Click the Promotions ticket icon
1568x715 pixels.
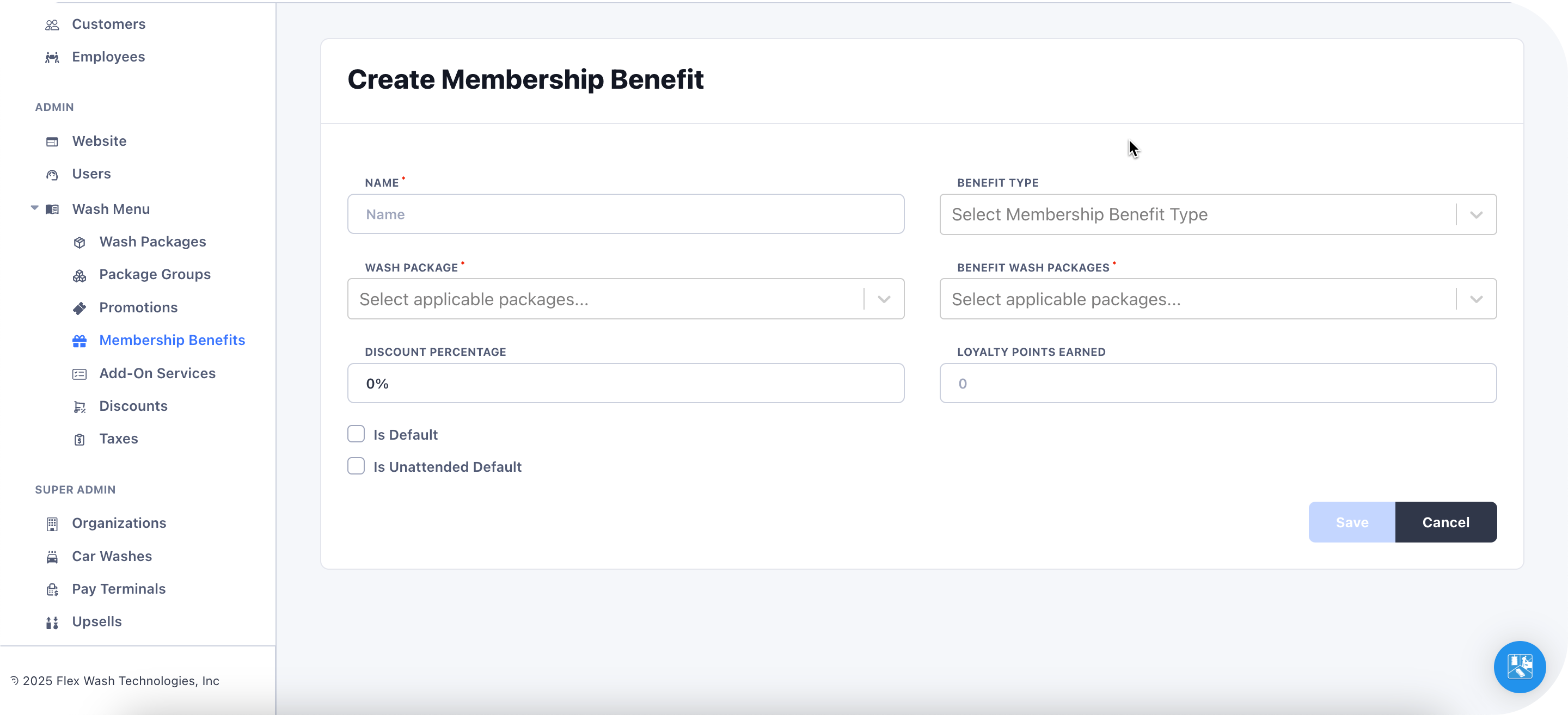(79, 308)
